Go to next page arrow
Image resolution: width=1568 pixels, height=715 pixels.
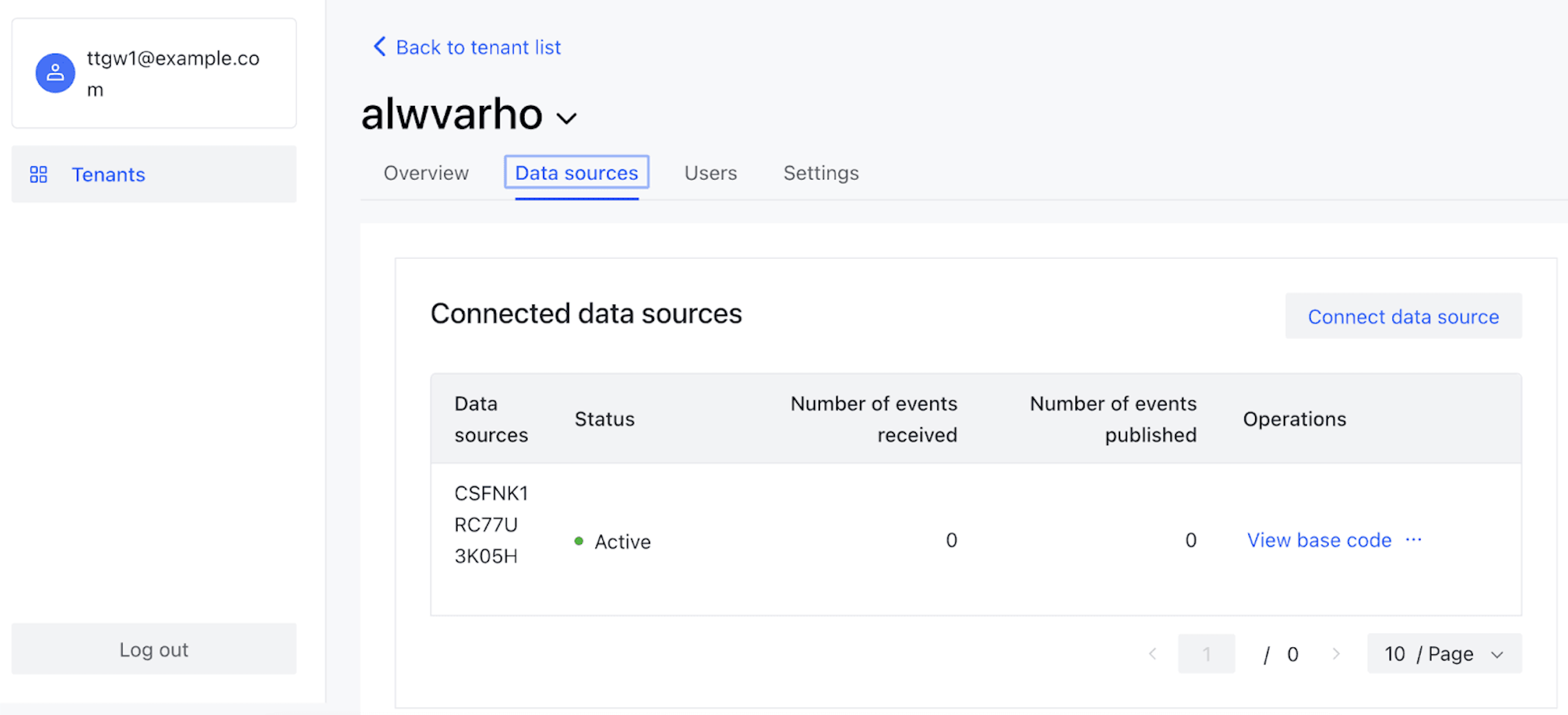pos(1336,654)
